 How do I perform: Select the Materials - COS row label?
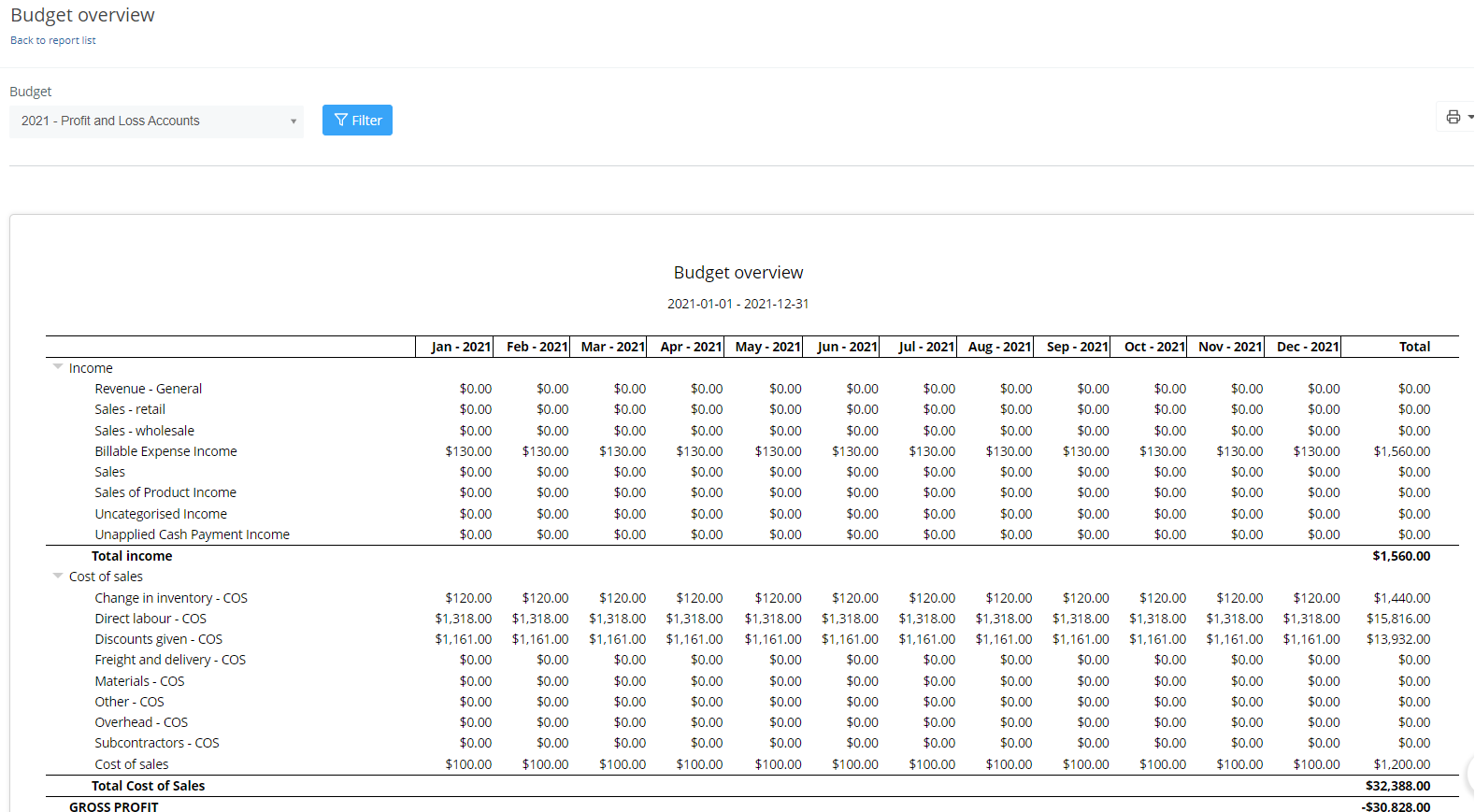tap(139, 681)
